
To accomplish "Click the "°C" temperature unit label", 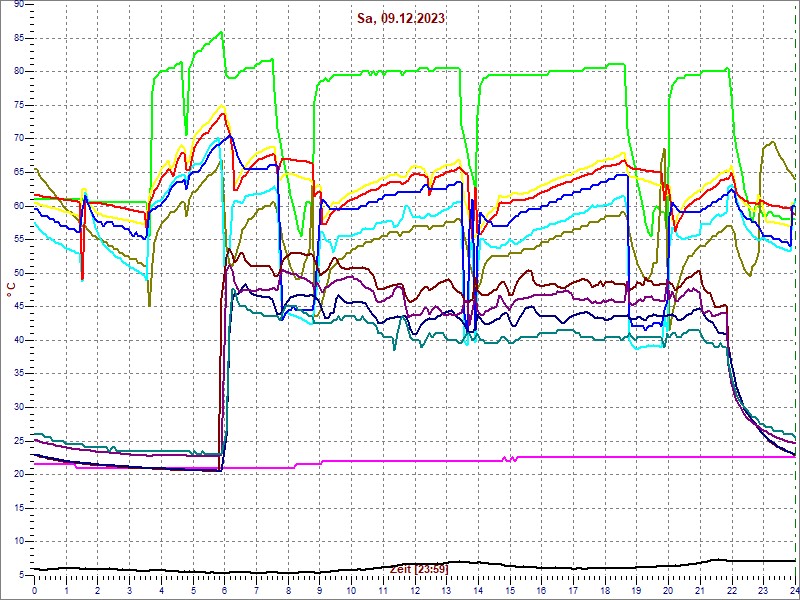I will [x=11, y=290].
